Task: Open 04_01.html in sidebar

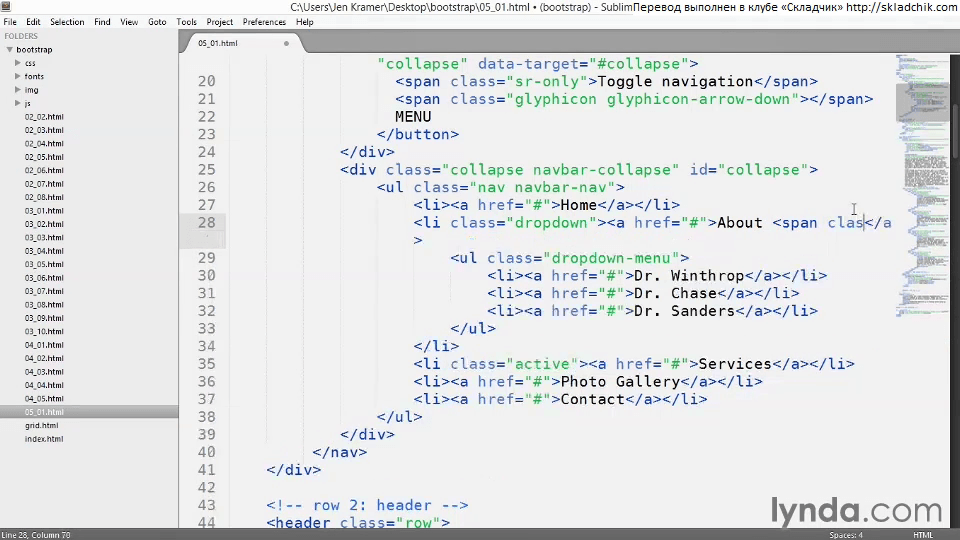Action: [44, 345]
